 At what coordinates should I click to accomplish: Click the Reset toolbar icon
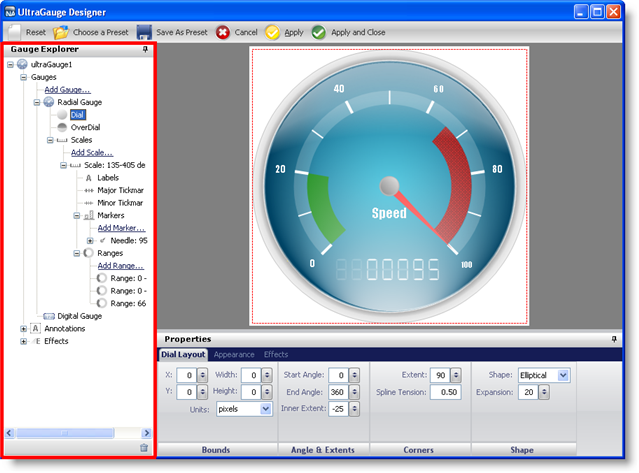[13, 32]
